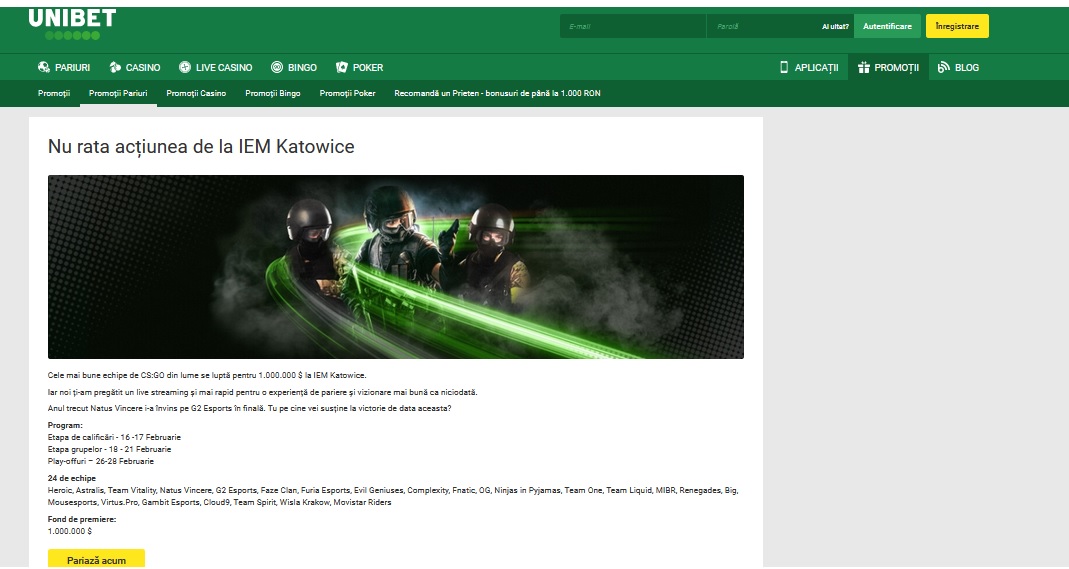Open the Promoții main menu item

[888, 67]
